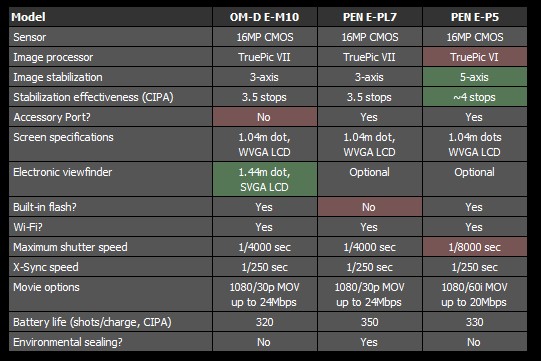Click the 1/8000 sec shutter speed cell
This screenshot has width=541, height=361.
(x=475, y=247)
